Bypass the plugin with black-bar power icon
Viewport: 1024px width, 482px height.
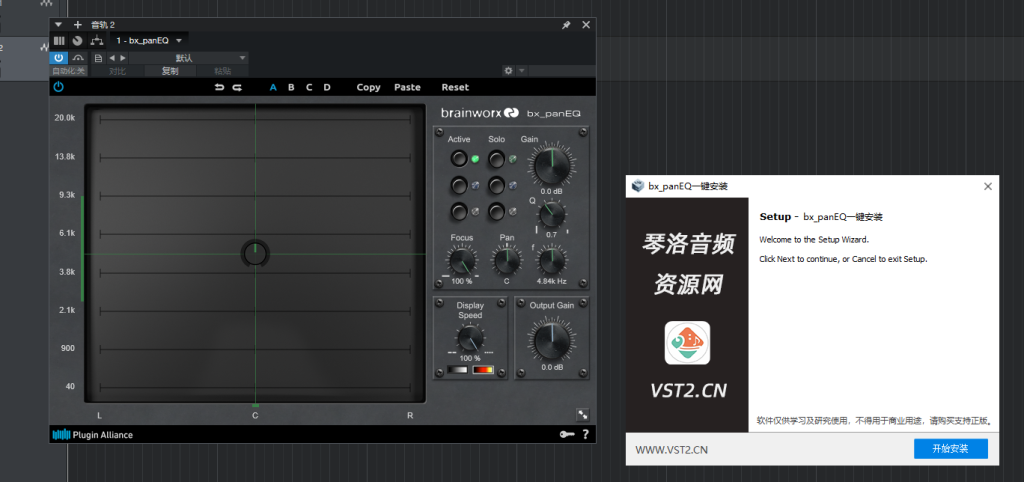pos(58,87)
